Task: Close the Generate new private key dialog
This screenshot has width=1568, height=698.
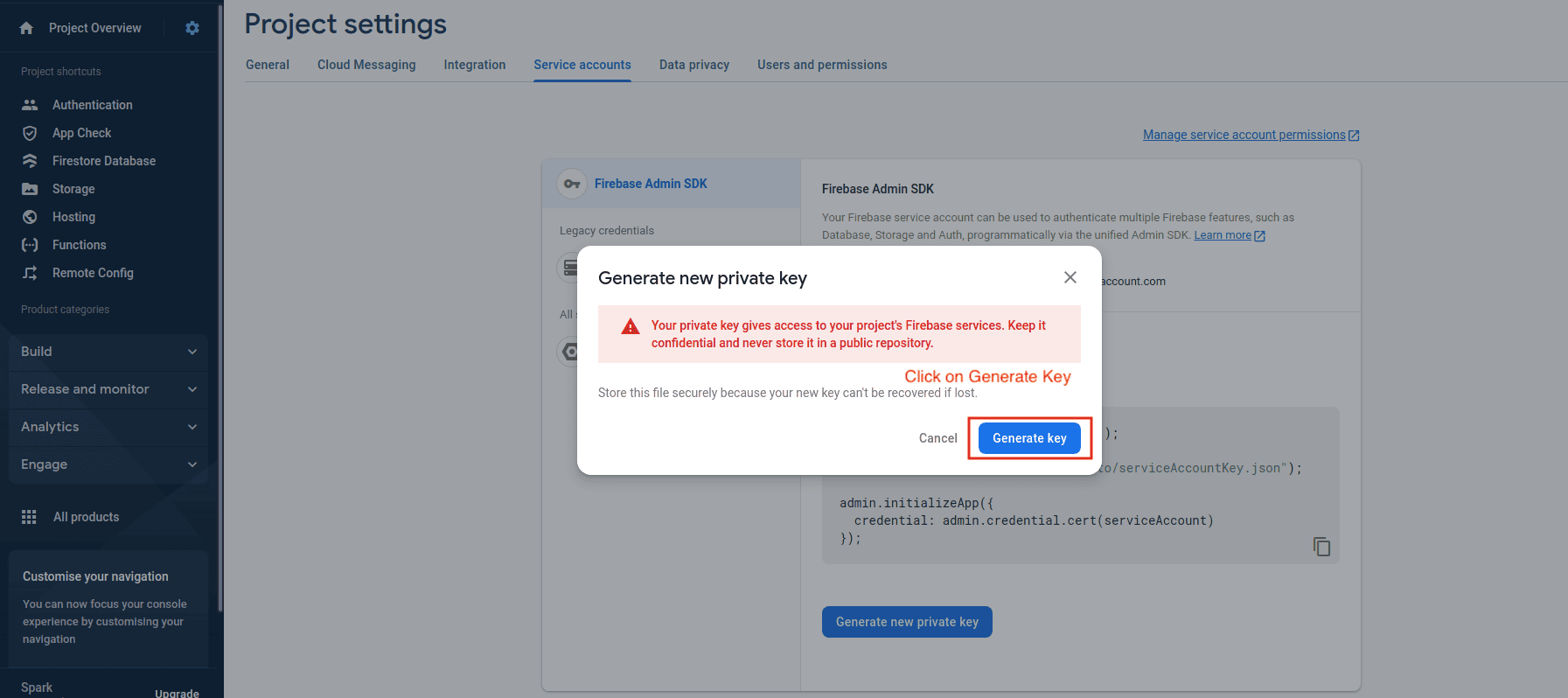Action: tap(1070, 277)
